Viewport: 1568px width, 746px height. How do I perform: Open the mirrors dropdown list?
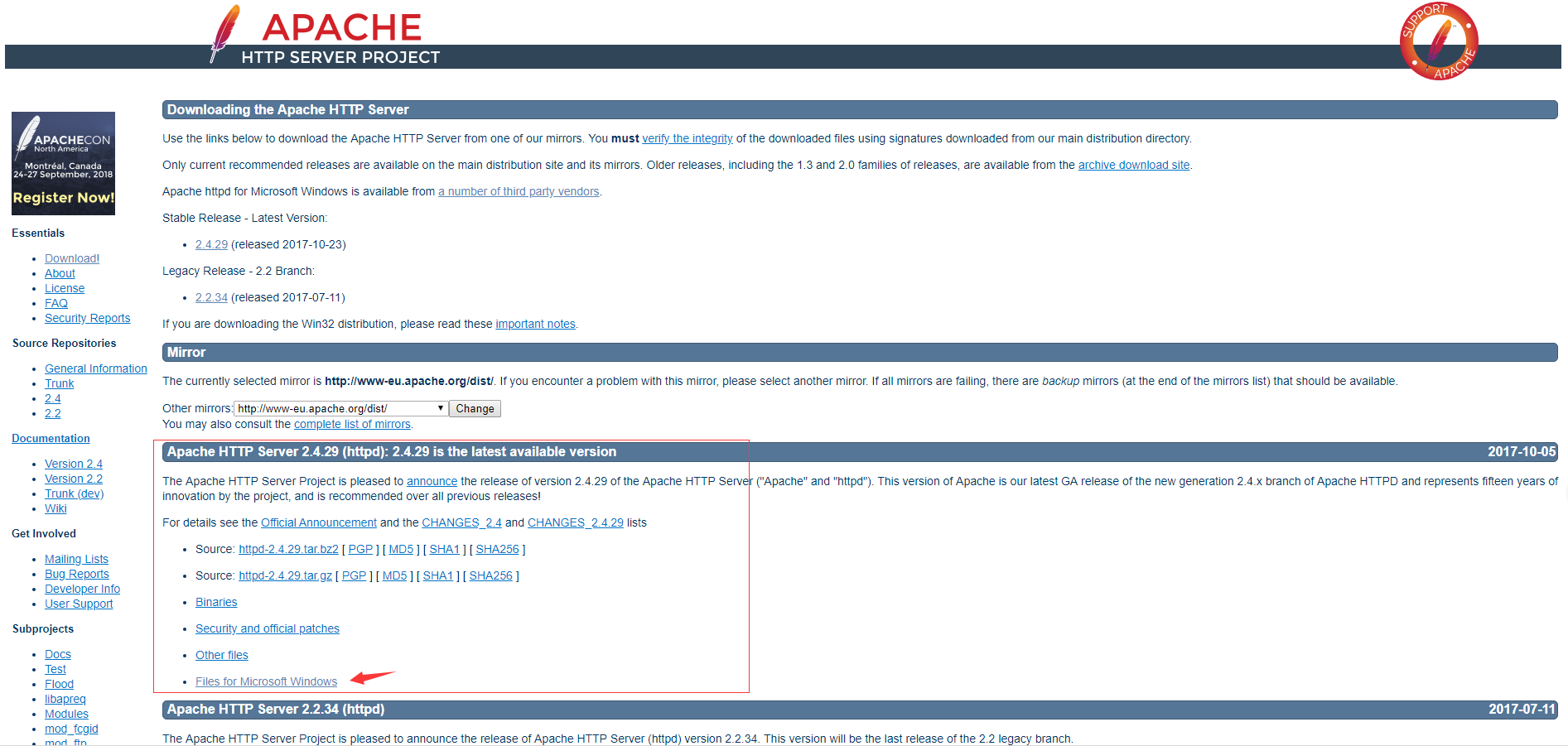point(341,408)
